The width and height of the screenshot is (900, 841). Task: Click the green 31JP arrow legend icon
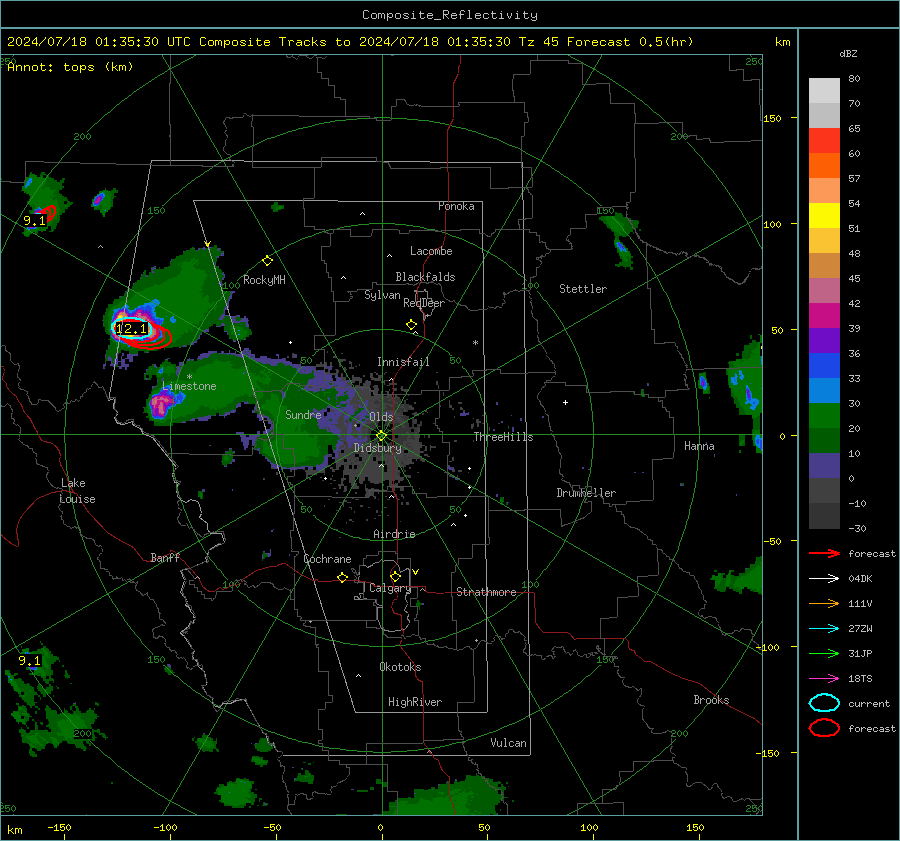[824, 653]
